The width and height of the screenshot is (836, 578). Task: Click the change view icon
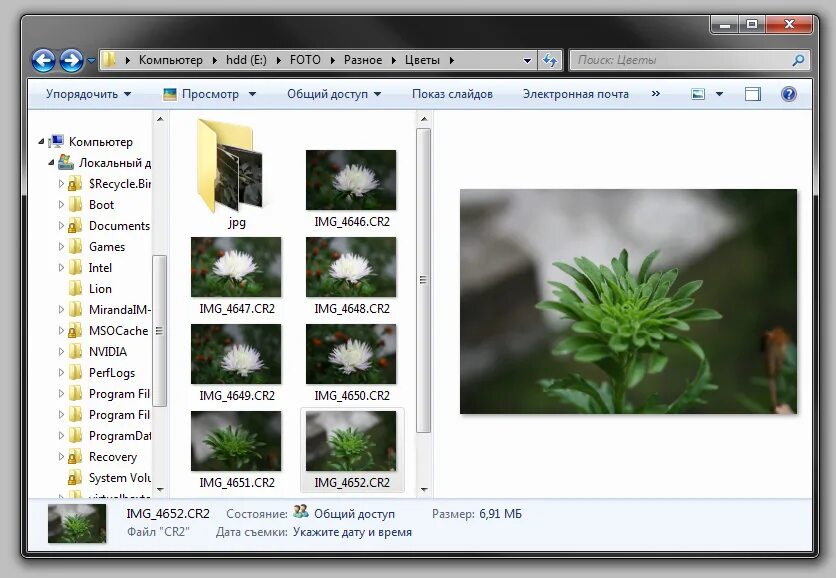click(698, 94)
